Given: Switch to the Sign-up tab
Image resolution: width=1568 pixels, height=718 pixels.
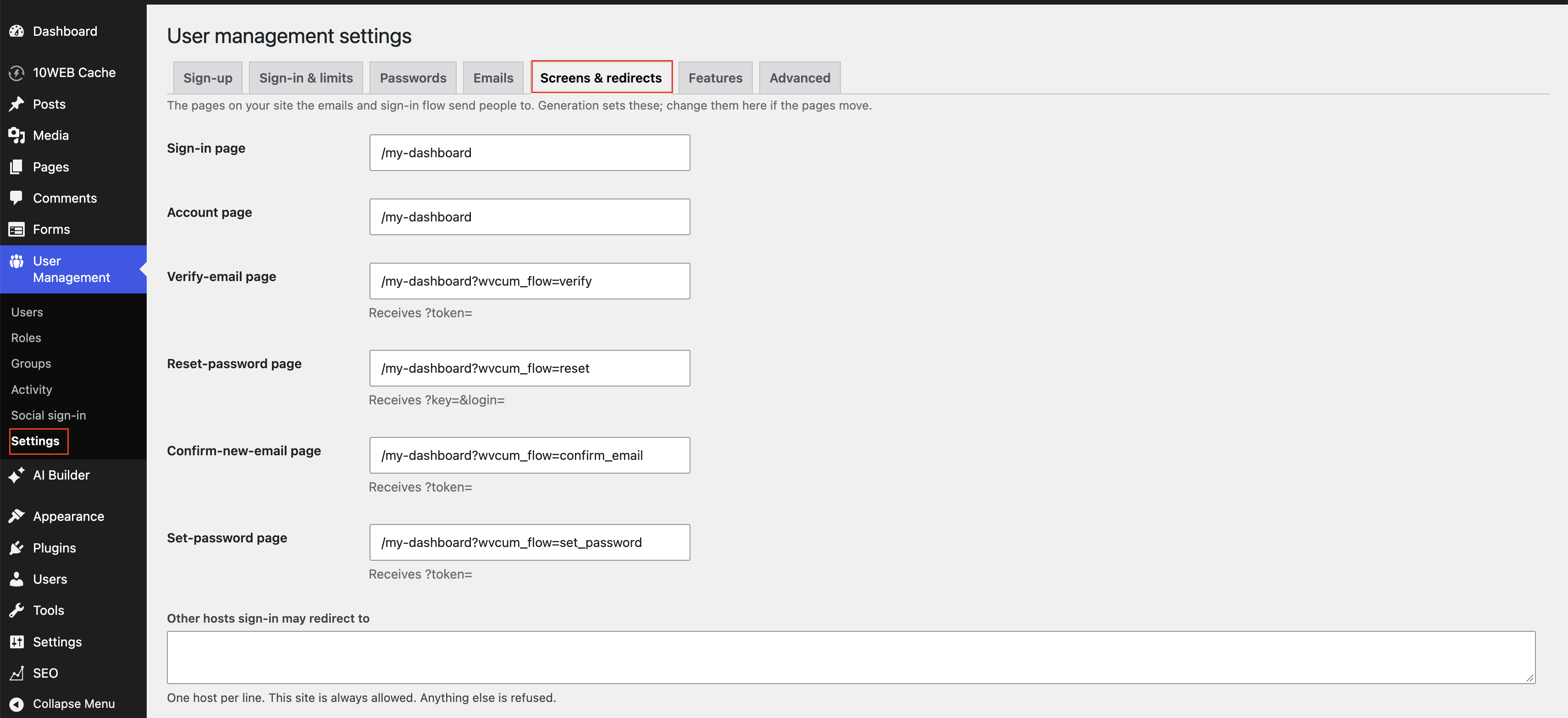Looking at the screenshot, I should pos(208,78).
